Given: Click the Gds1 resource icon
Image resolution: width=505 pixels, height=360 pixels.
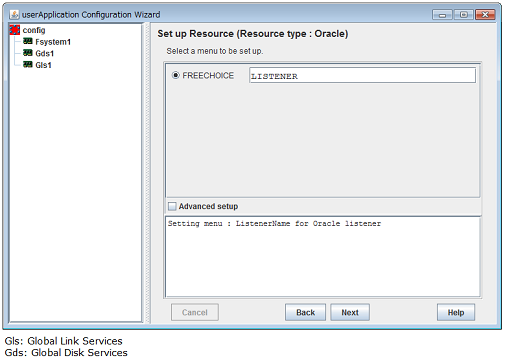Looking at the screenshot, I should (28, 53).
